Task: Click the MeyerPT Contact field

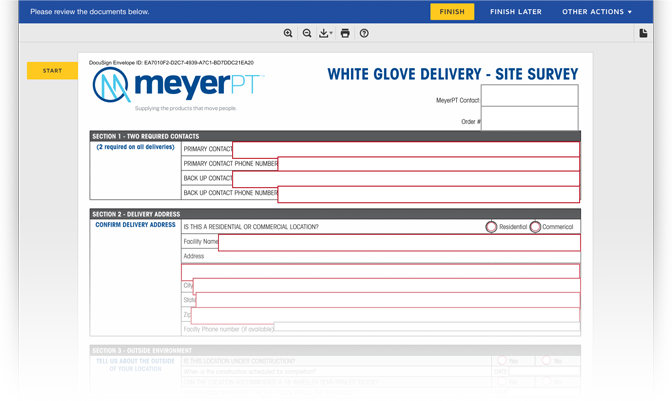Action: [x=529, y=95]
